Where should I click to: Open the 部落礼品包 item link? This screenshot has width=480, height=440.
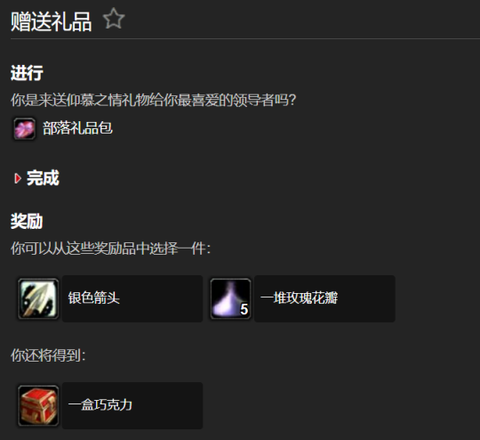point(77,128)
